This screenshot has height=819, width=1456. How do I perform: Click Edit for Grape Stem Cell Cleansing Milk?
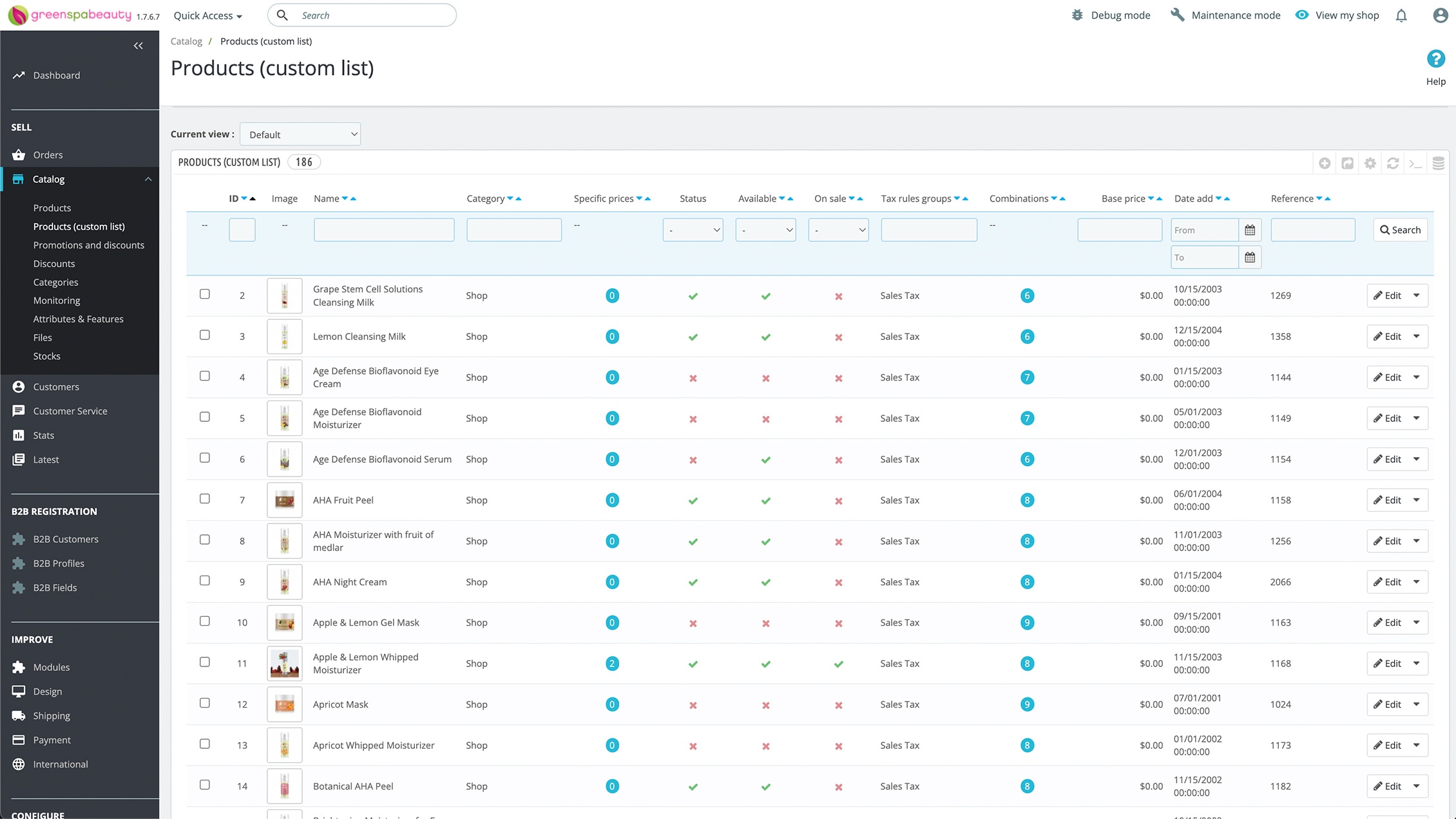[x=1387, y=296]
